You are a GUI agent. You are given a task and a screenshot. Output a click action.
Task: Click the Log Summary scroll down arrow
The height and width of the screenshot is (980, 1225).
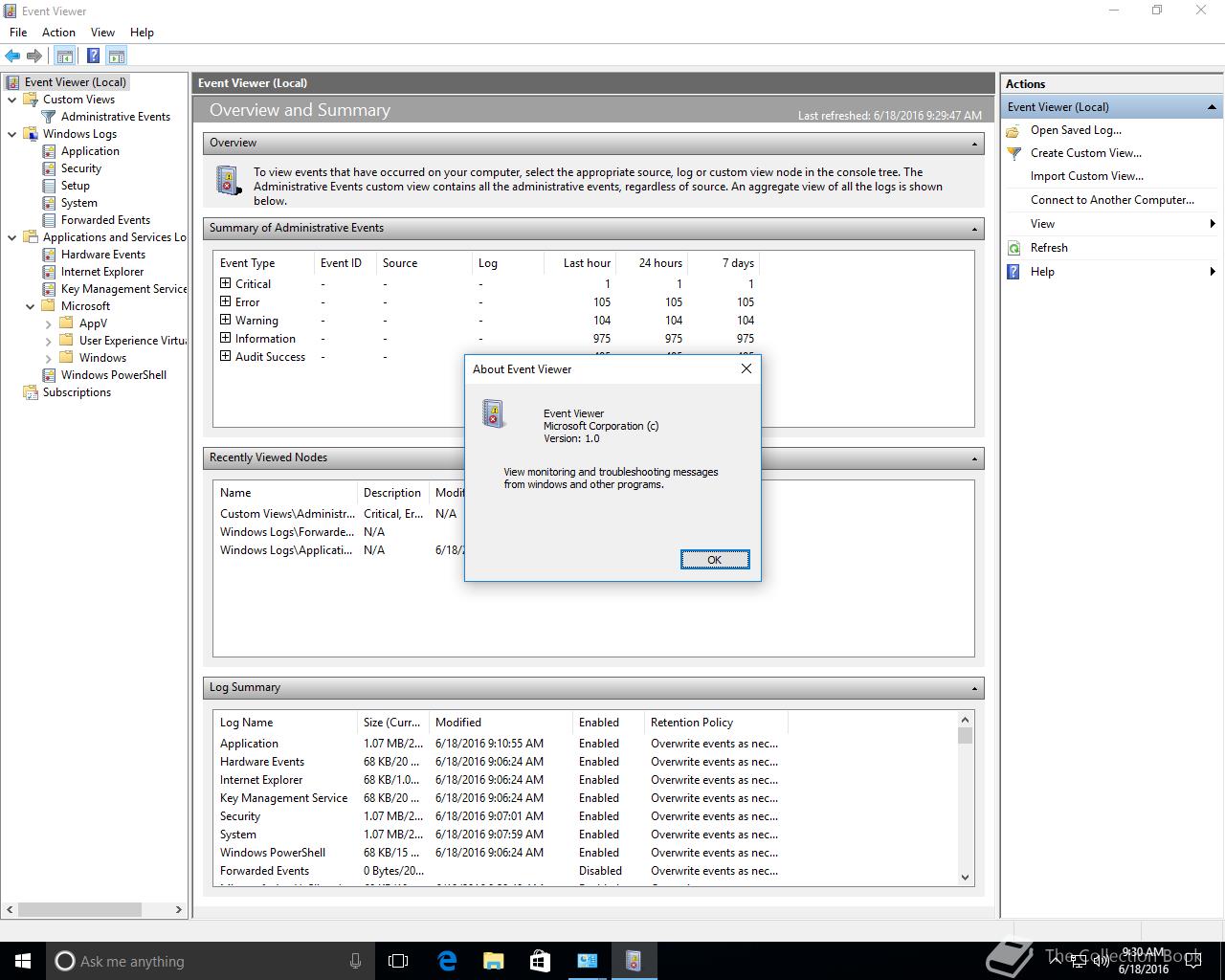tap(965, 878)
